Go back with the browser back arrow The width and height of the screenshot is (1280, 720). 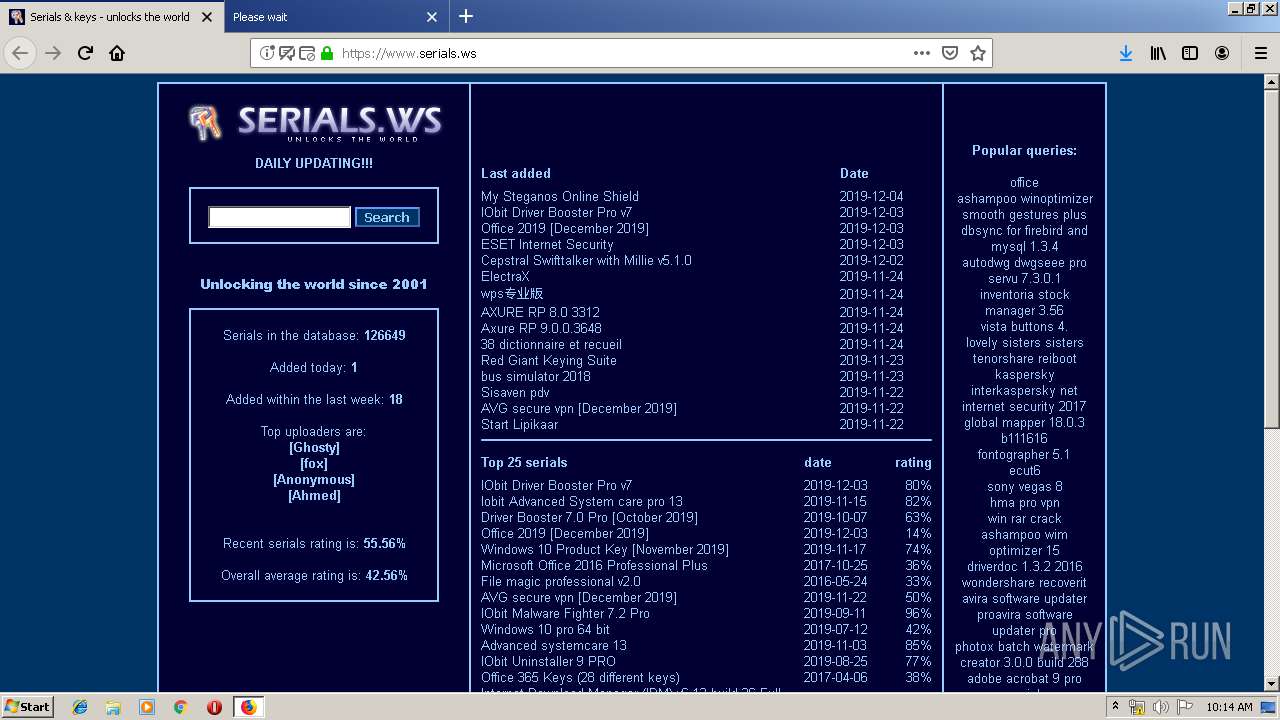pyautogui.click(x=20, y=53)
